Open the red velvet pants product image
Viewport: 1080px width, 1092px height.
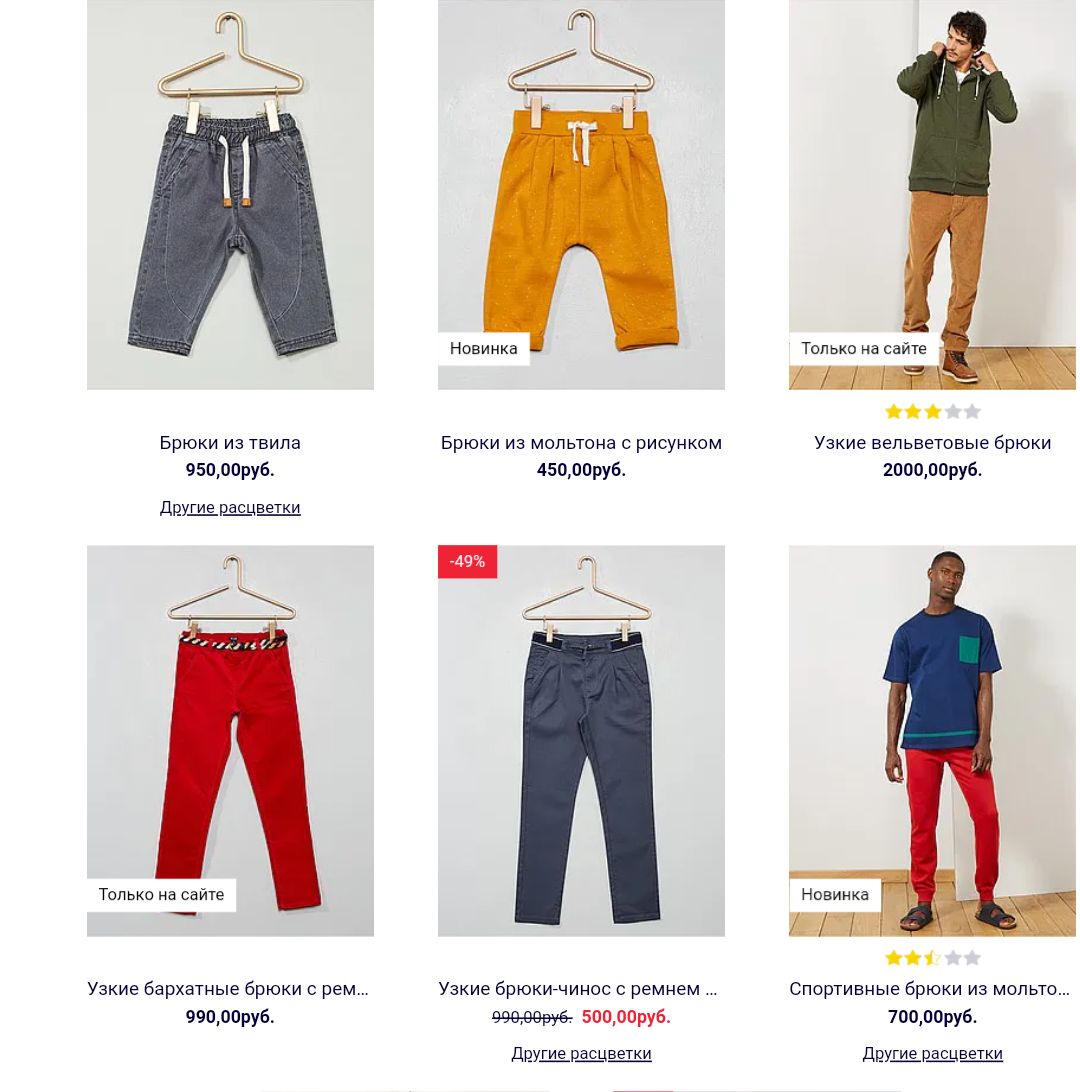click(230, 741)
